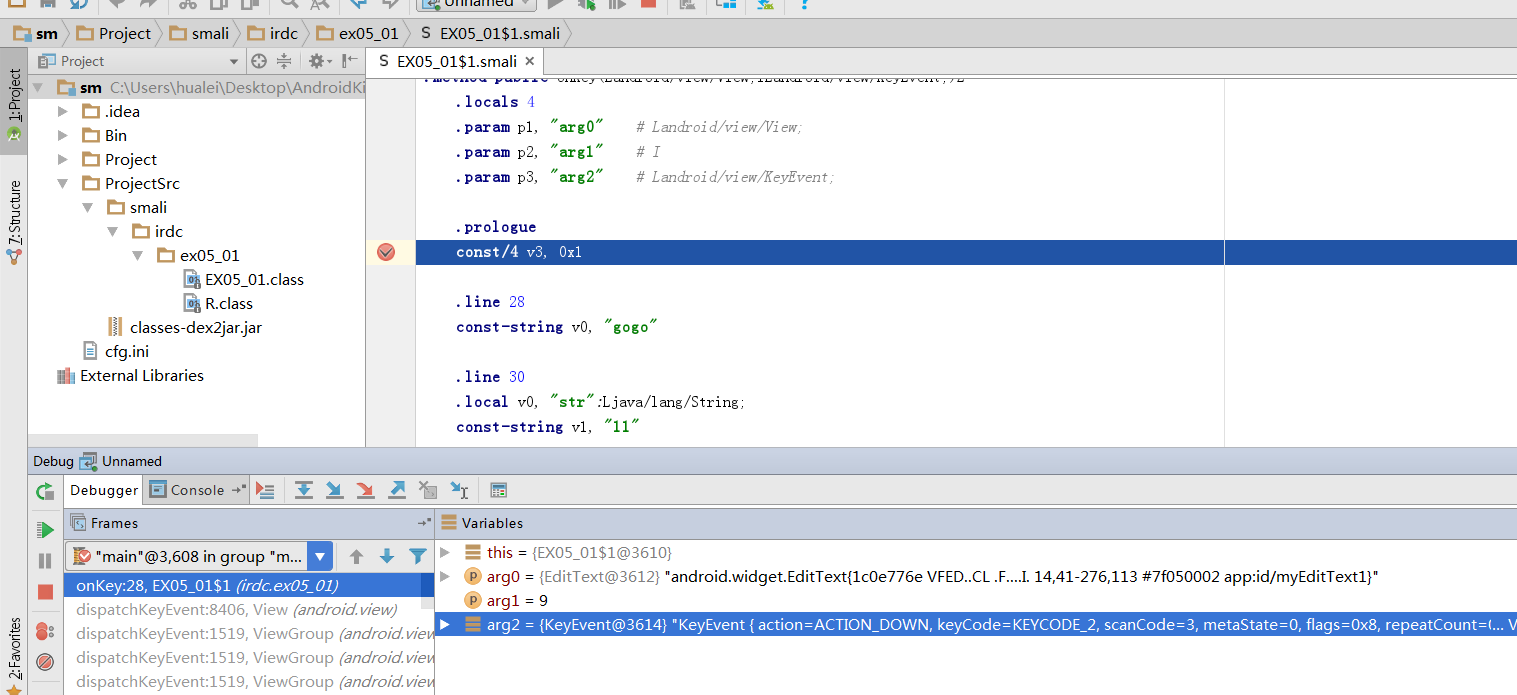The width and height of the screenshot is (1517, 695).
Task: Drop the current frame
Action: tap(428, 490)
